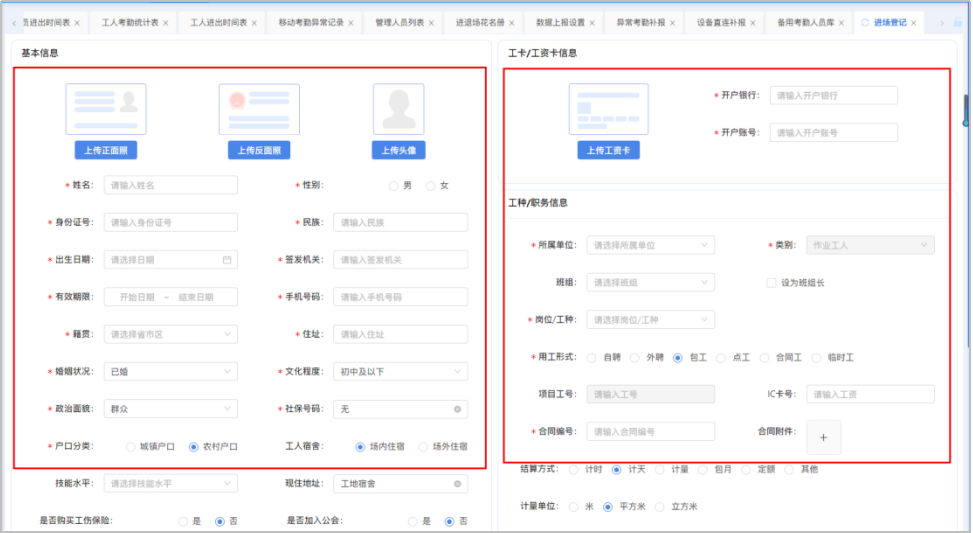This screenshot has height=533, width=973.
Task: Click the ID card back photo placeholder
Action: 259,109
